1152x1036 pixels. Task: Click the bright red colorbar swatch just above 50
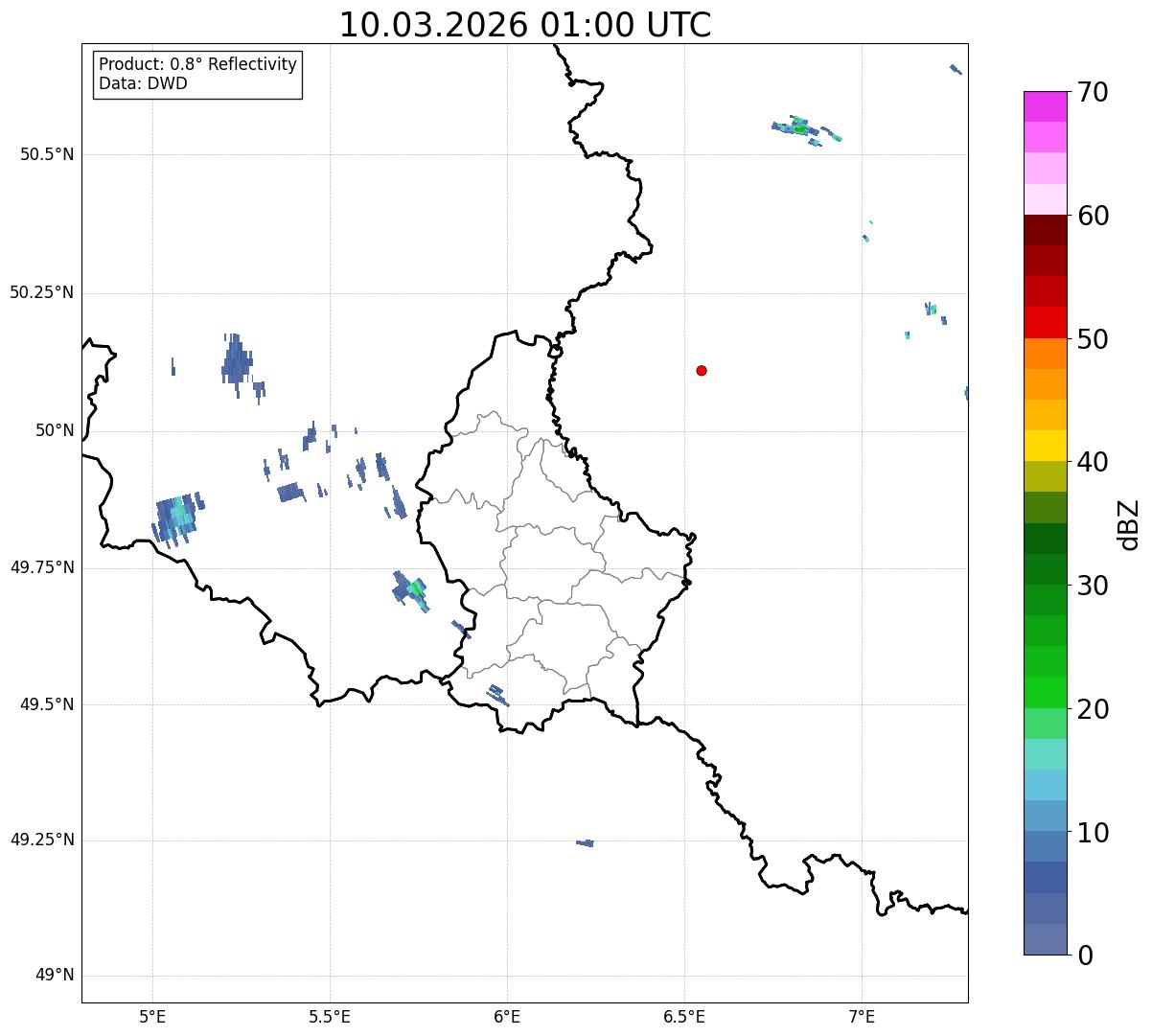pos(1046,322)
